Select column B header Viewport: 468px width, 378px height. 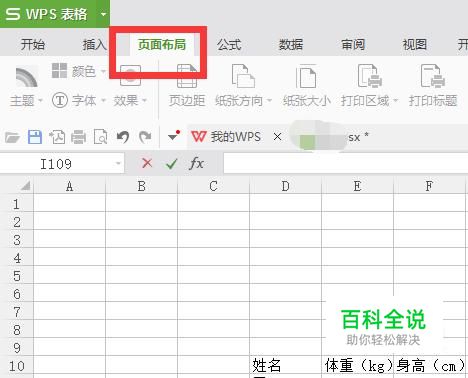point(142,186)
